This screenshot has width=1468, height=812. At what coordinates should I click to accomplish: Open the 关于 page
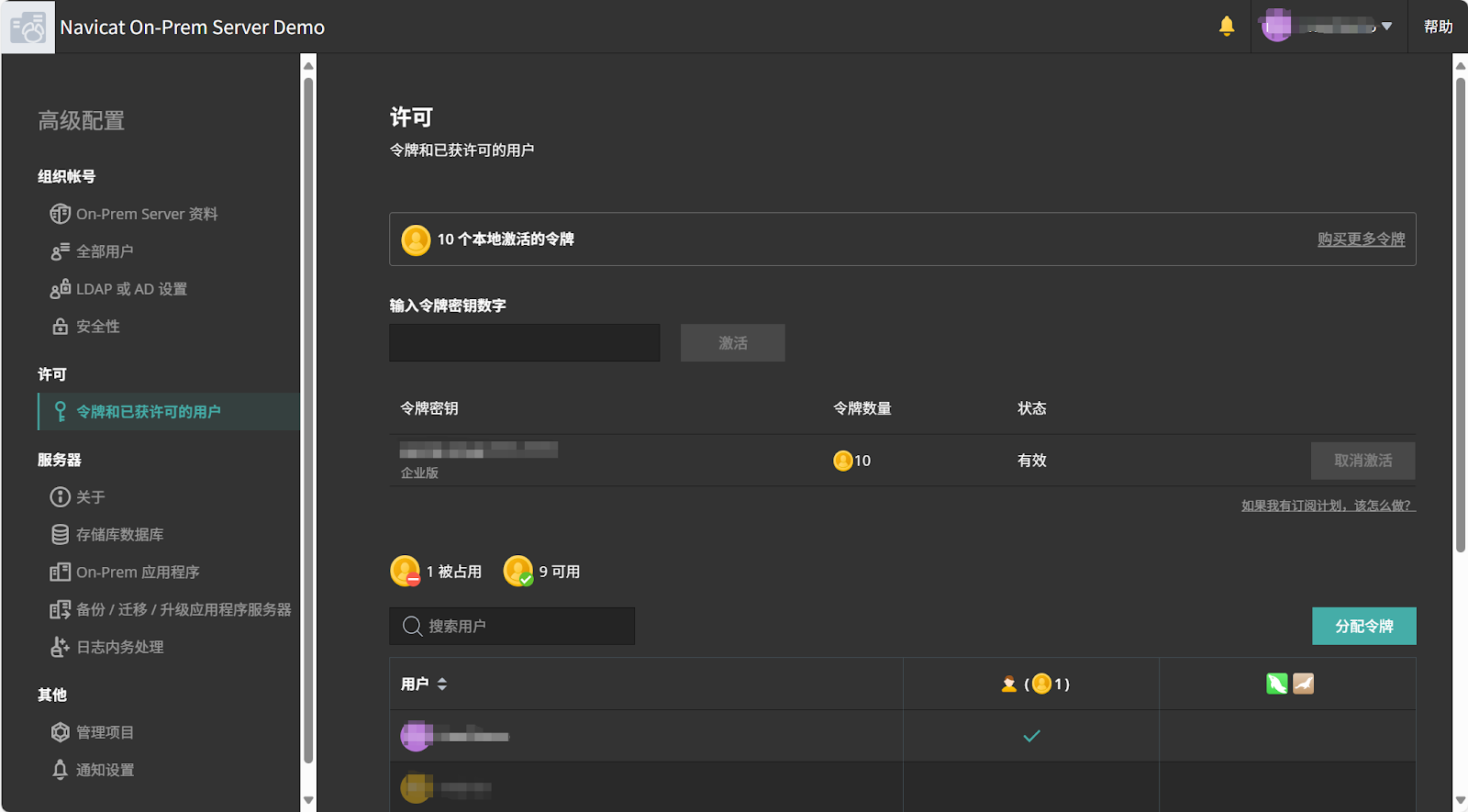coord(90,497)
